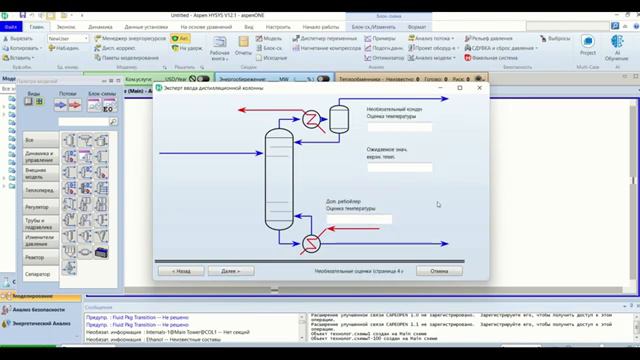Switch to Данные установки tab
The width and height of the screenshot is (640, 360).
coord(146,27)
